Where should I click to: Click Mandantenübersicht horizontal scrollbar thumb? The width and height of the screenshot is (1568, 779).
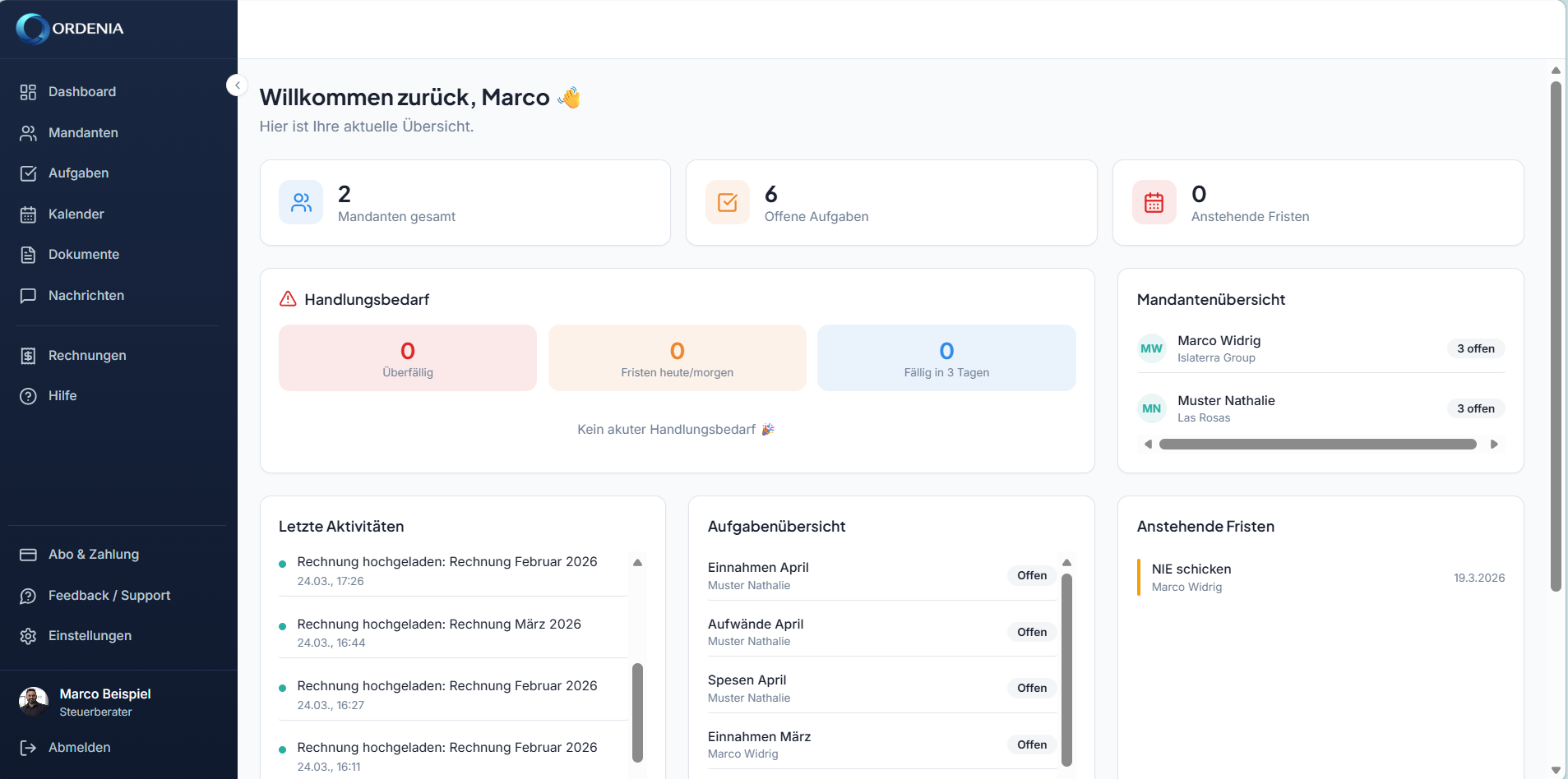tap(1317, 445)
